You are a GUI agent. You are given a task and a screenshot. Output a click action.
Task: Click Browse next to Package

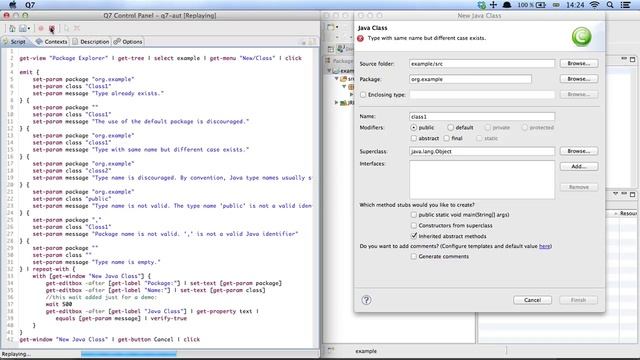click(579, 79)
